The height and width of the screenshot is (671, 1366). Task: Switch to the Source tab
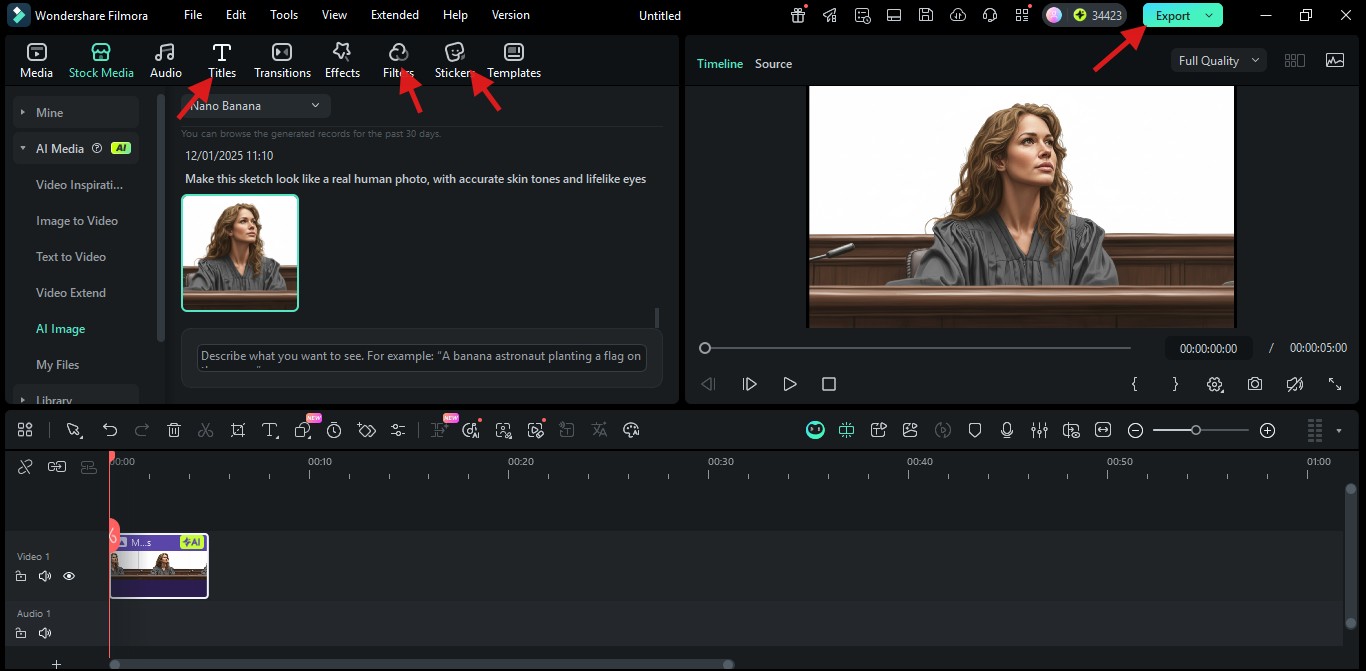(773, 63)
